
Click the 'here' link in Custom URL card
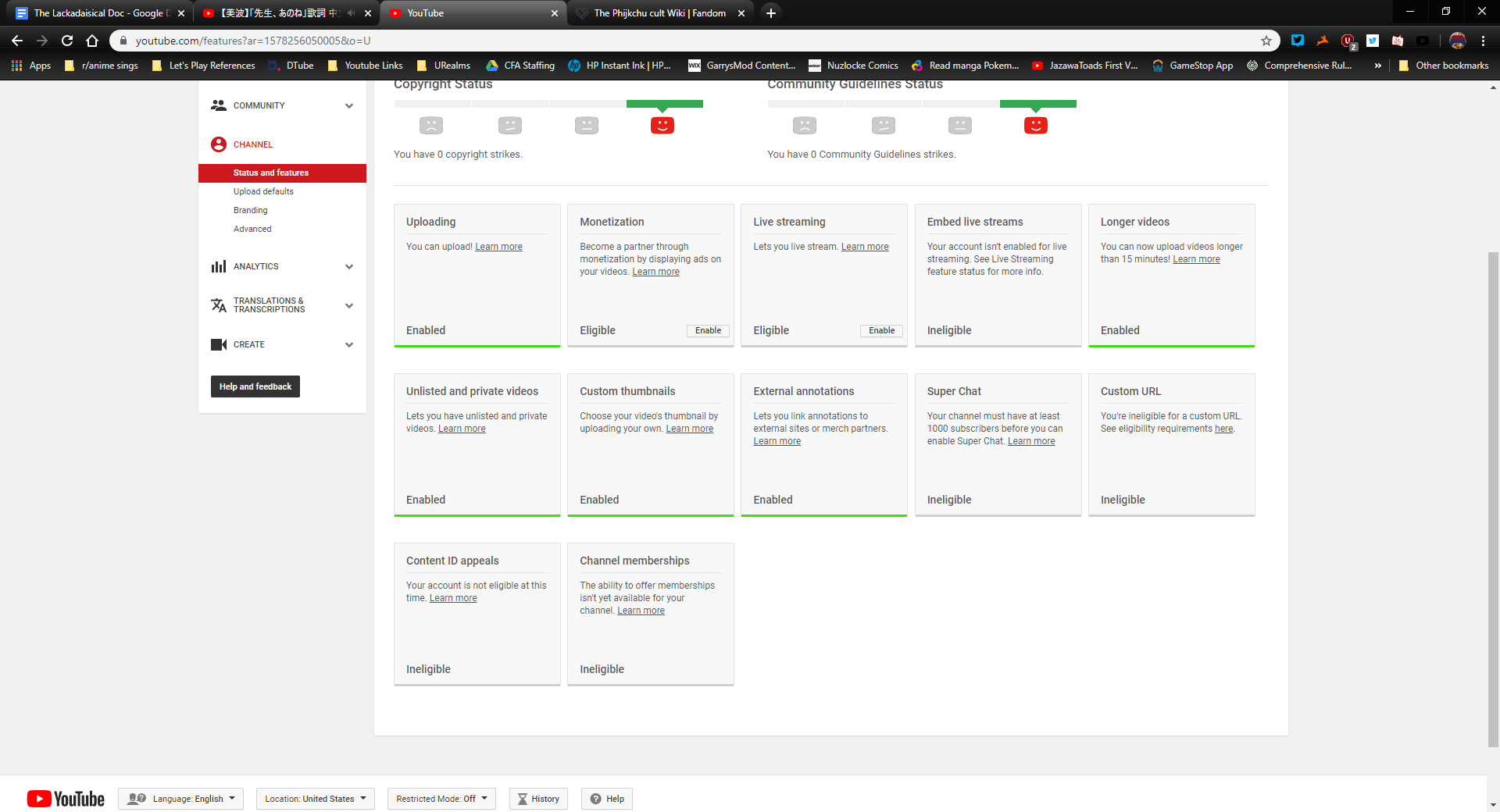[x=1223, y=429]
